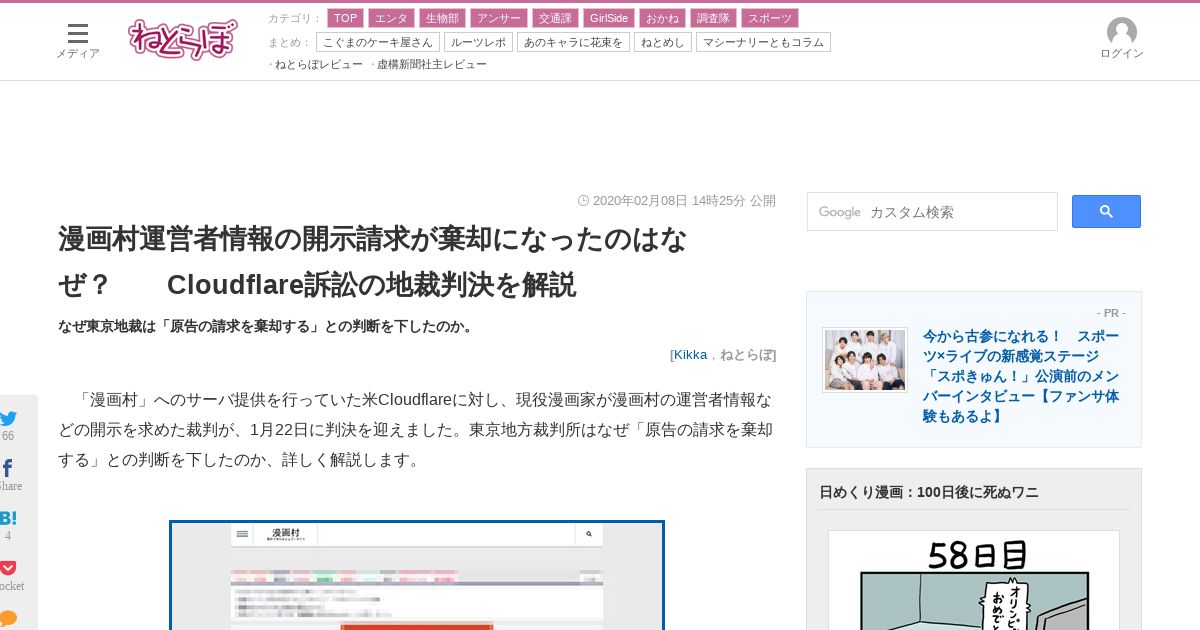Open comments via the orange bubble icon
The height and width of the screenshot is (630, 1200).
8,618
